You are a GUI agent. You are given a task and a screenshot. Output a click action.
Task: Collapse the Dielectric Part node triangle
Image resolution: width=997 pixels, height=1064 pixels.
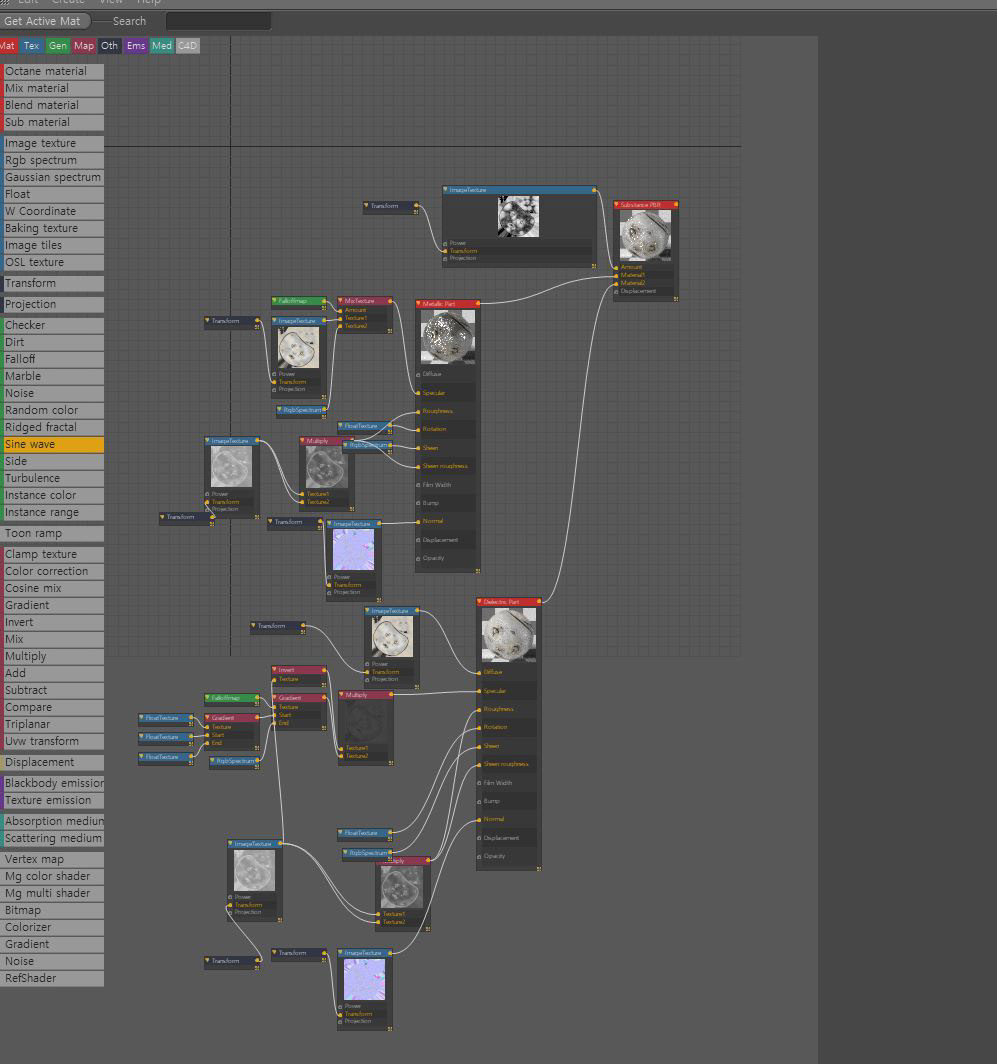tap(480, 601)
